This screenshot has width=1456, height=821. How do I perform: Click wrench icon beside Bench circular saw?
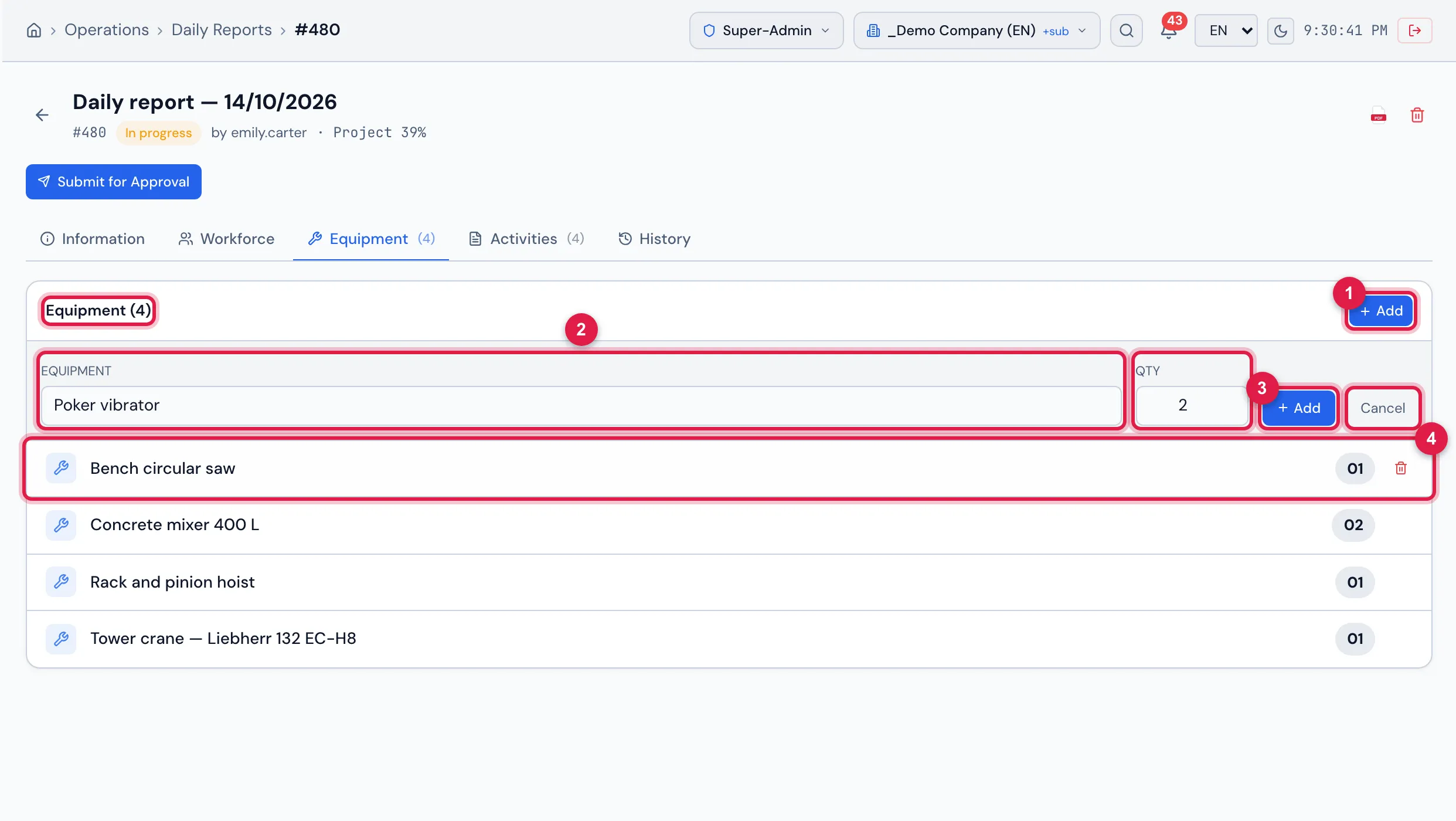[x=61, y=468]
